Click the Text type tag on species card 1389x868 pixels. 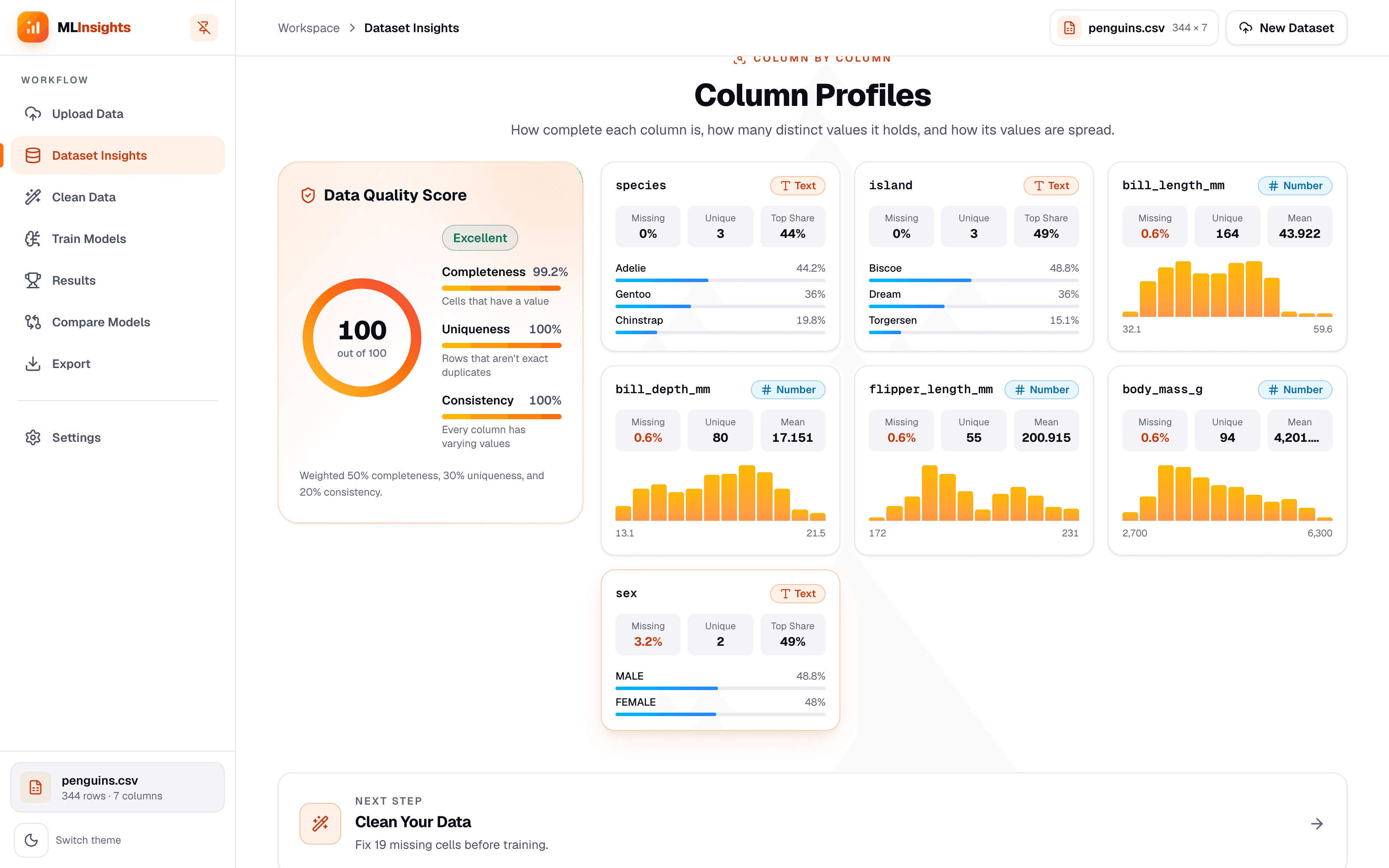pos(797,185)
